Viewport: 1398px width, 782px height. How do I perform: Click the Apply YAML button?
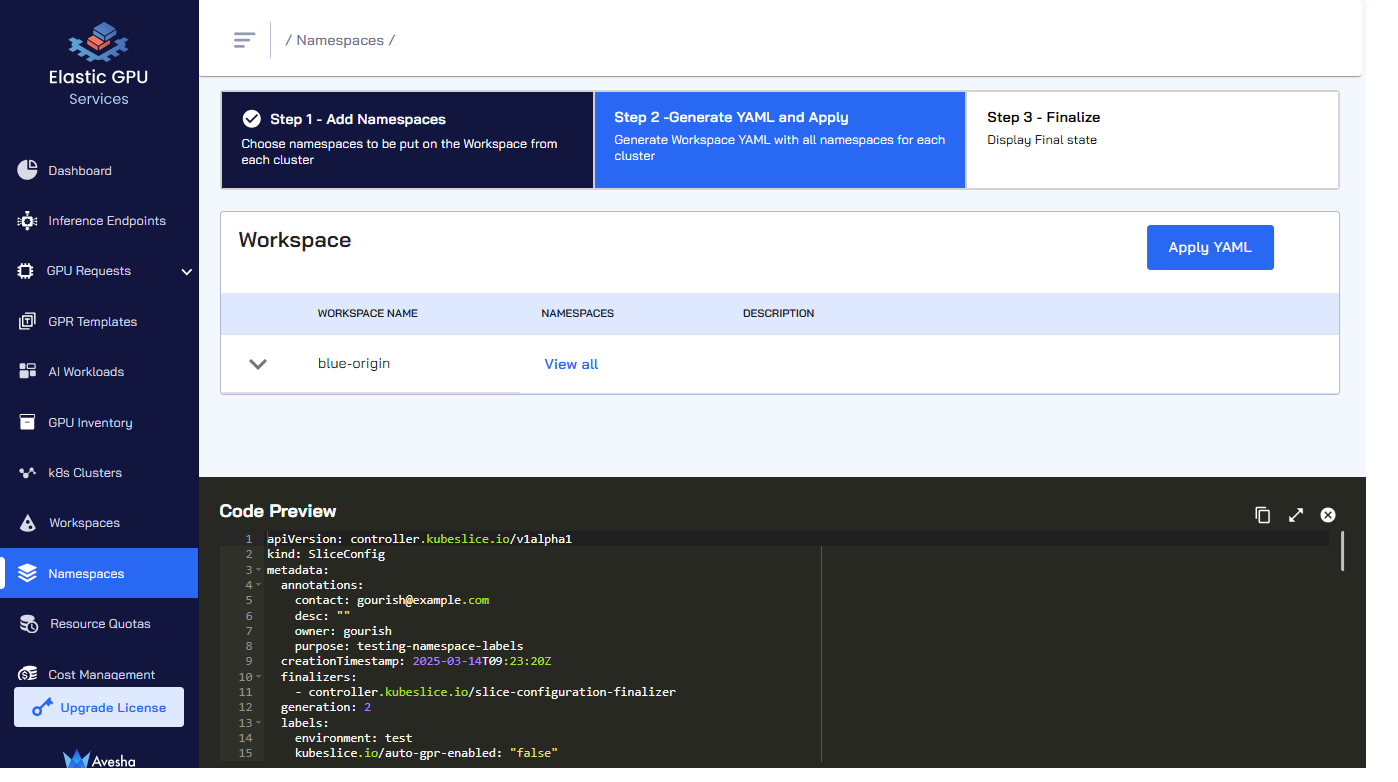pos(1210,247)
